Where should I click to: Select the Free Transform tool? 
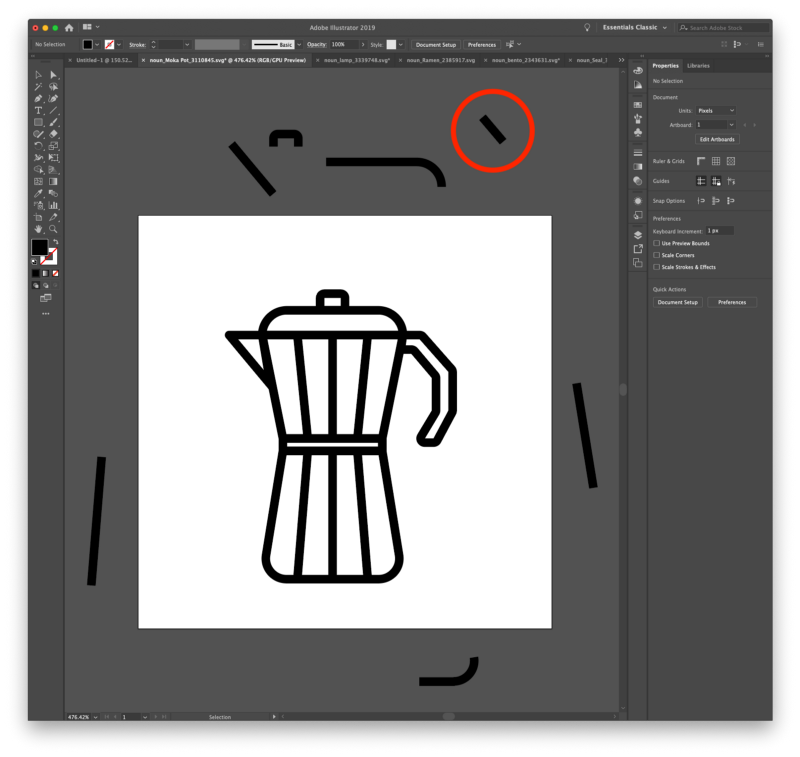click(x=54, y=158)
